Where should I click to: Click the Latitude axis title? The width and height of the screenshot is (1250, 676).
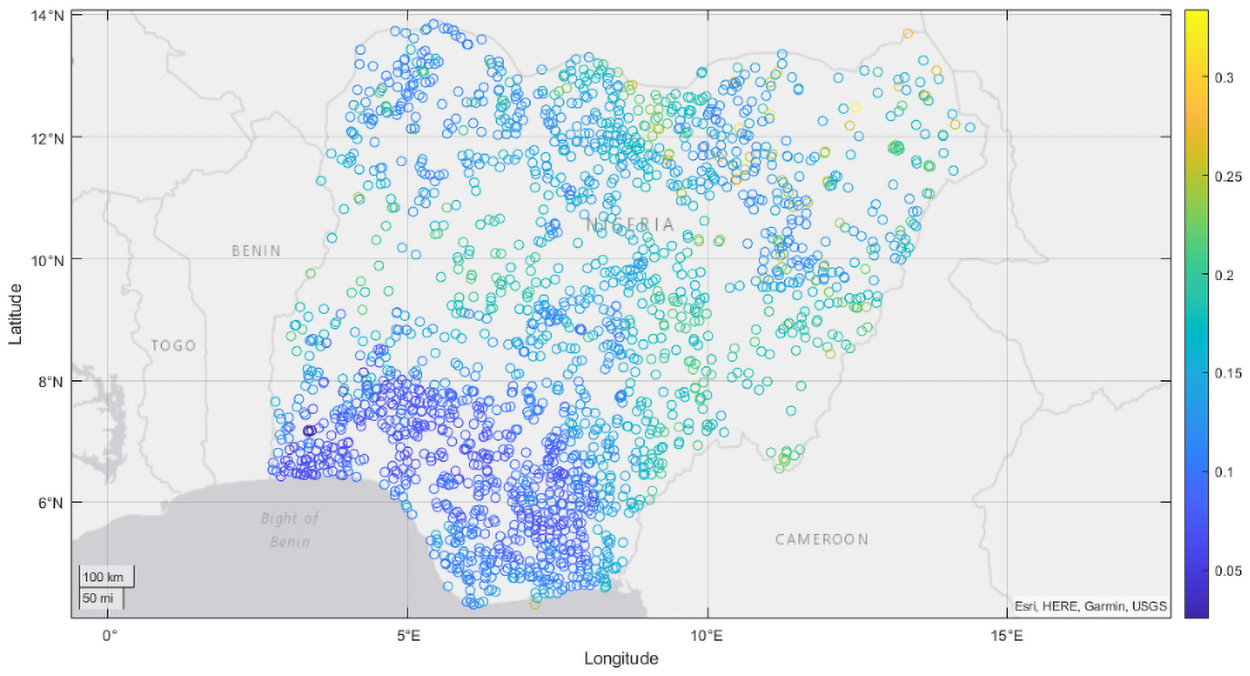point(16,313)
